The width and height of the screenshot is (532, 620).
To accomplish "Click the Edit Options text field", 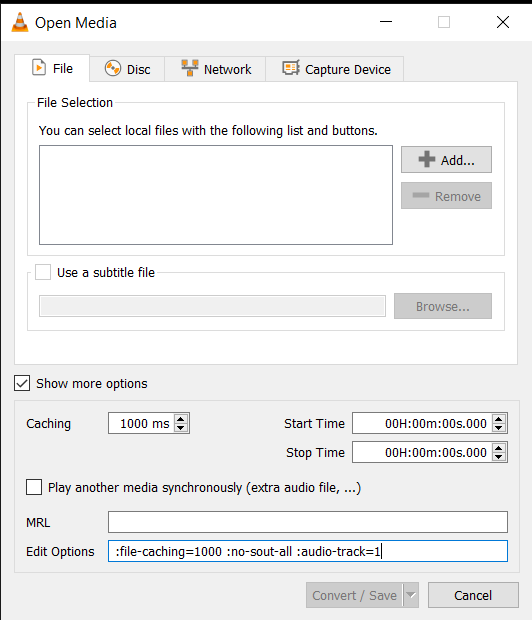I will pyautogui.click(x=308, y=551).
